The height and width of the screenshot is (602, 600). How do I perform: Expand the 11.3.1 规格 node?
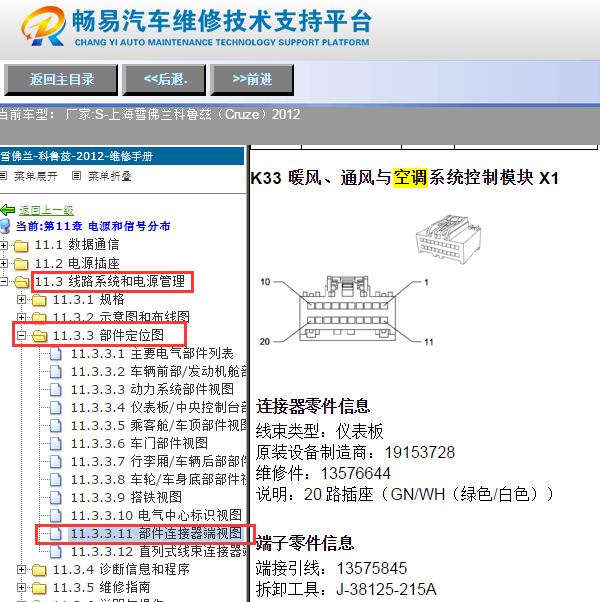21,299
